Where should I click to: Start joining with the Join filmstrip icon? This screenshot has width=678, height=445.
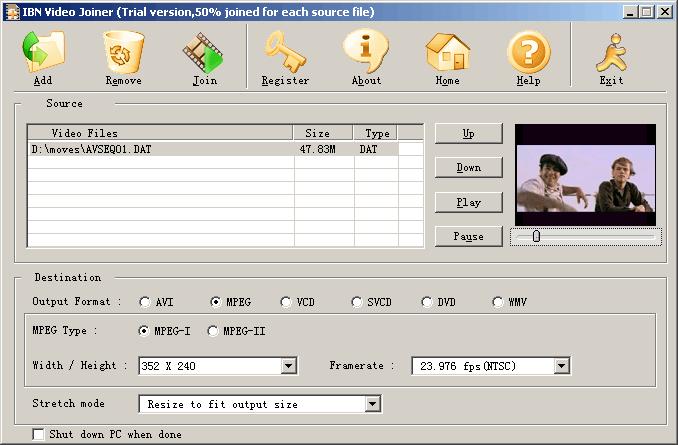tap(203, 52)
